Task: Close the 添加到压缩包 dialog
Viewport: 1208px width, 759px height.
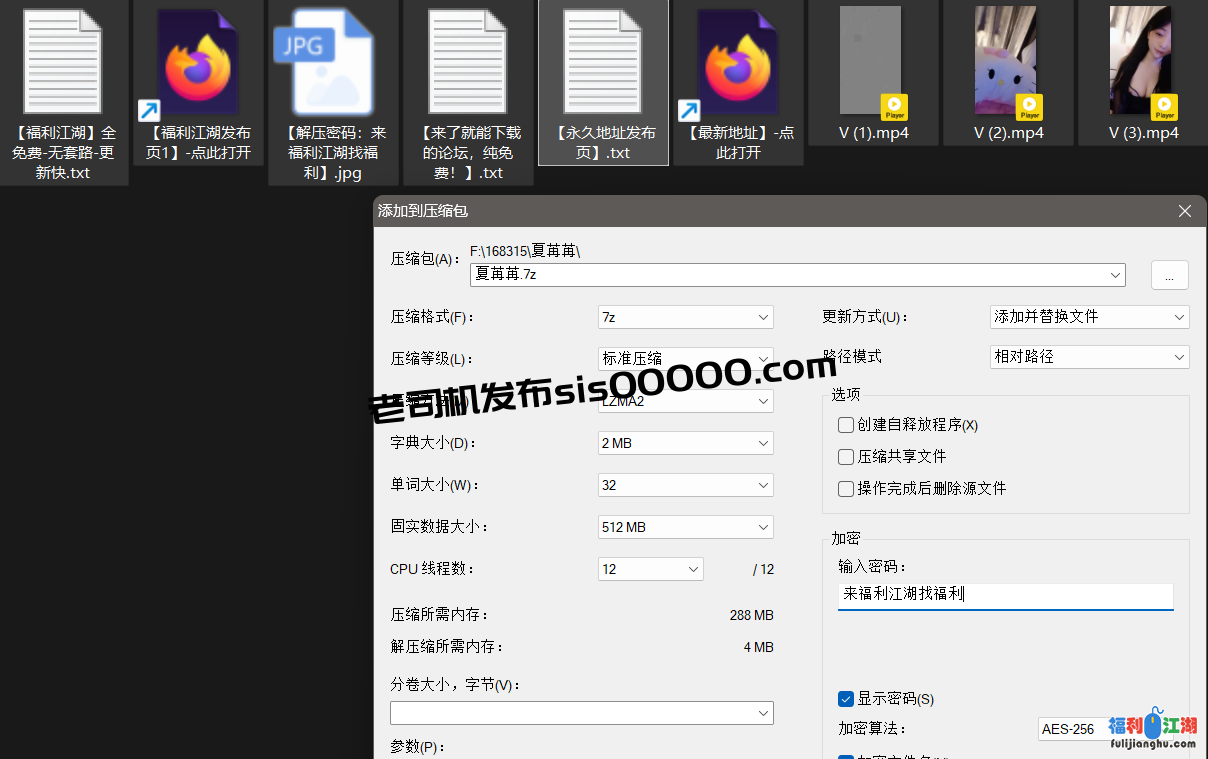Action: click(x=1185, y=211)
